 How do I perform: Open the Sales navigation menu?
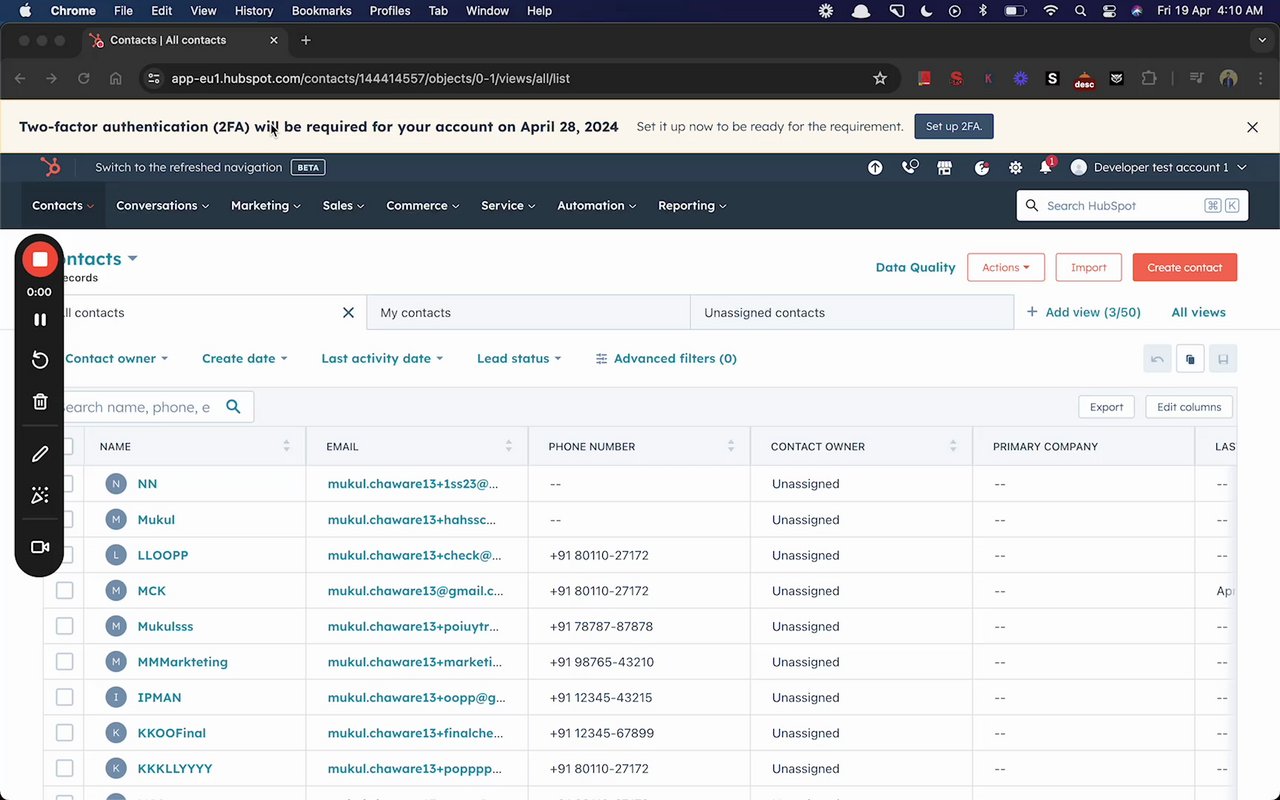tap(344, 206)
